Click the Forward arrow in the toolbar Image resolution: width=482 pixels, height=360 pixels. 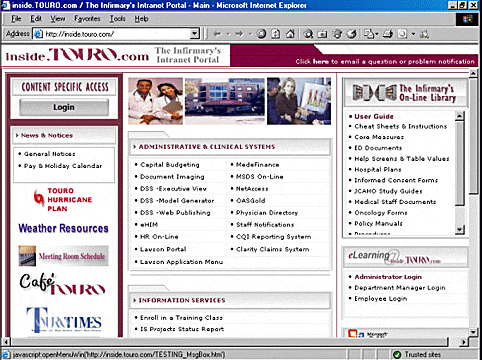239,34
